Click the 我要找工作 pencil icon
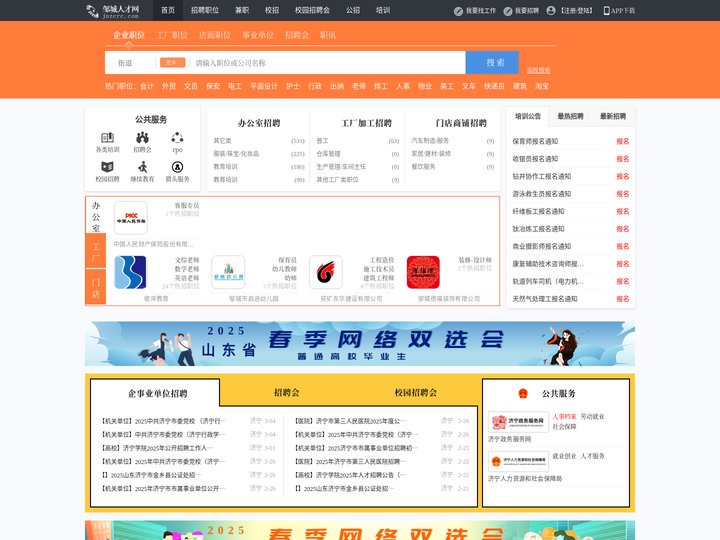Viewport: 720px width, 540px height. [458, 11]
